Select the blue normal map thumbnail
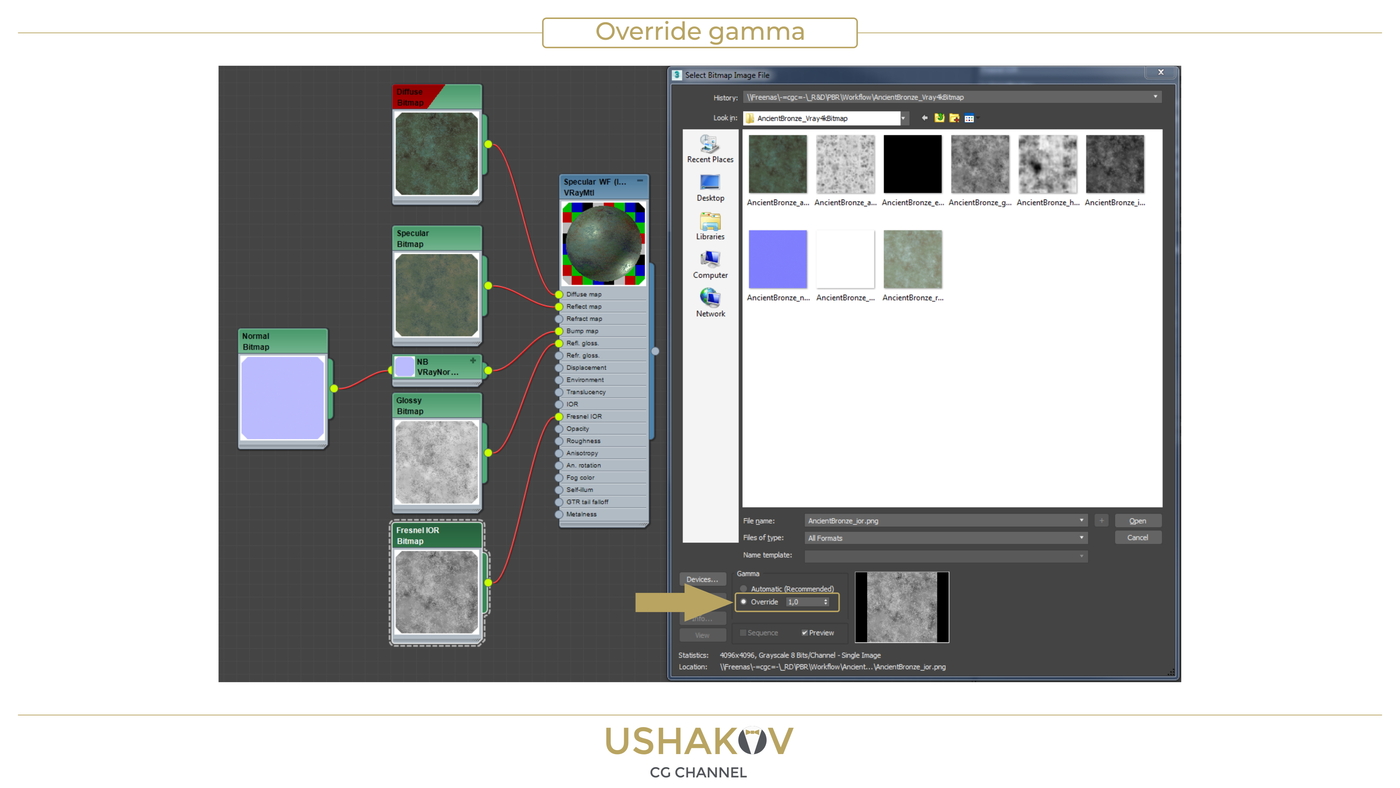 (x=777, y=259)
